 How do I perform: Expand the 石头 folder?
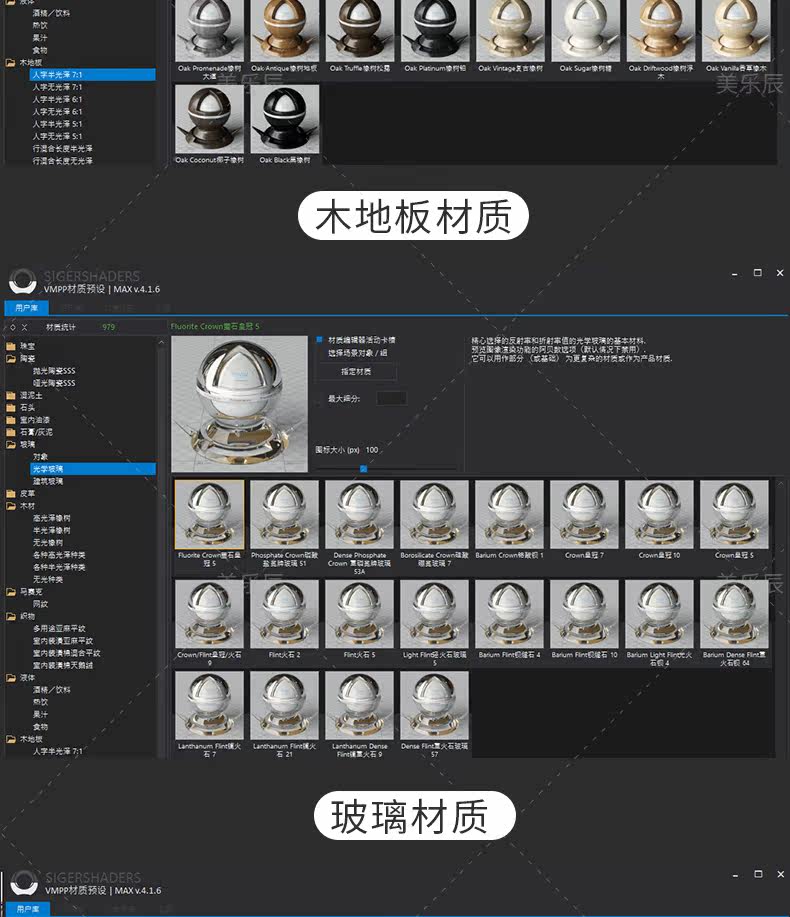pos(11,408)
